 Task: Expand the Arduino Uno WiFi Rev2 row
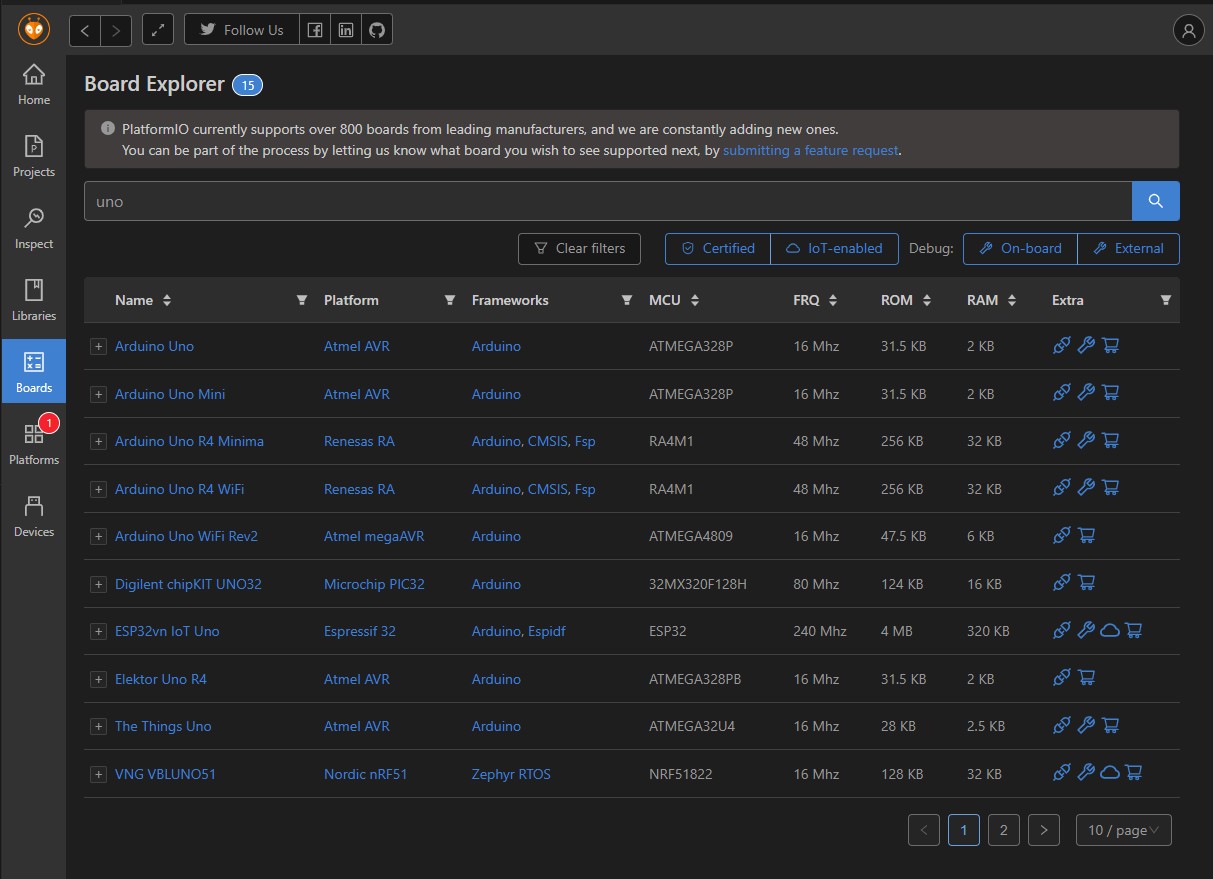[x=98, y=537]
